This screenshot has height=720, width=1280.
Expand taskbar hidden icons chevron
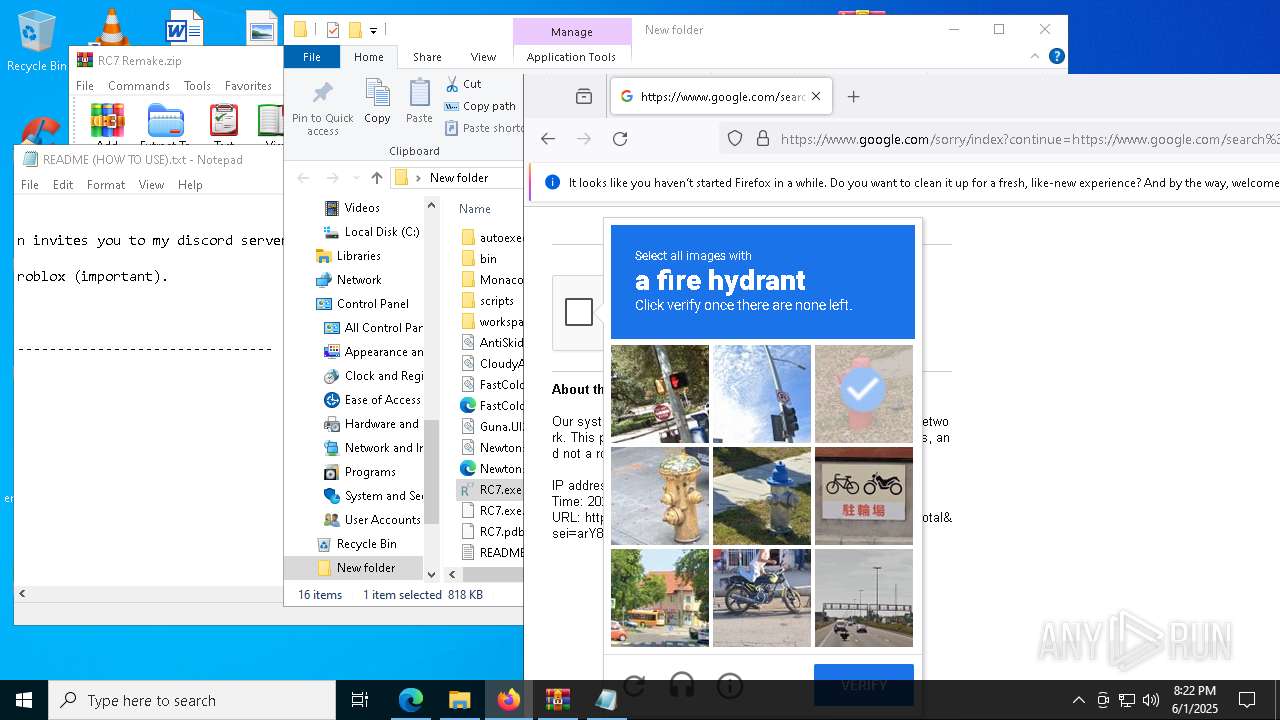pos(1078,700)
